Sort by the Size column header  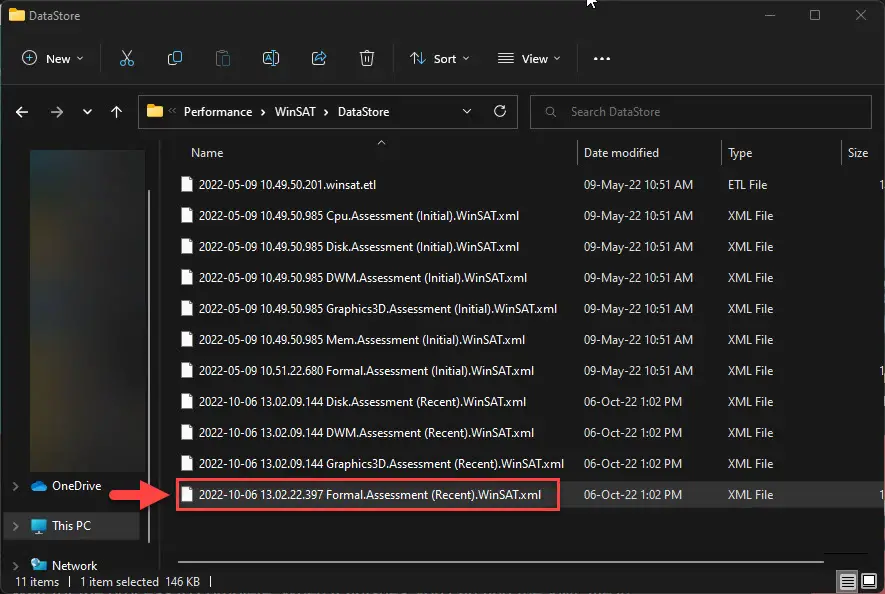pyautogui.click(x=857, y=153)
